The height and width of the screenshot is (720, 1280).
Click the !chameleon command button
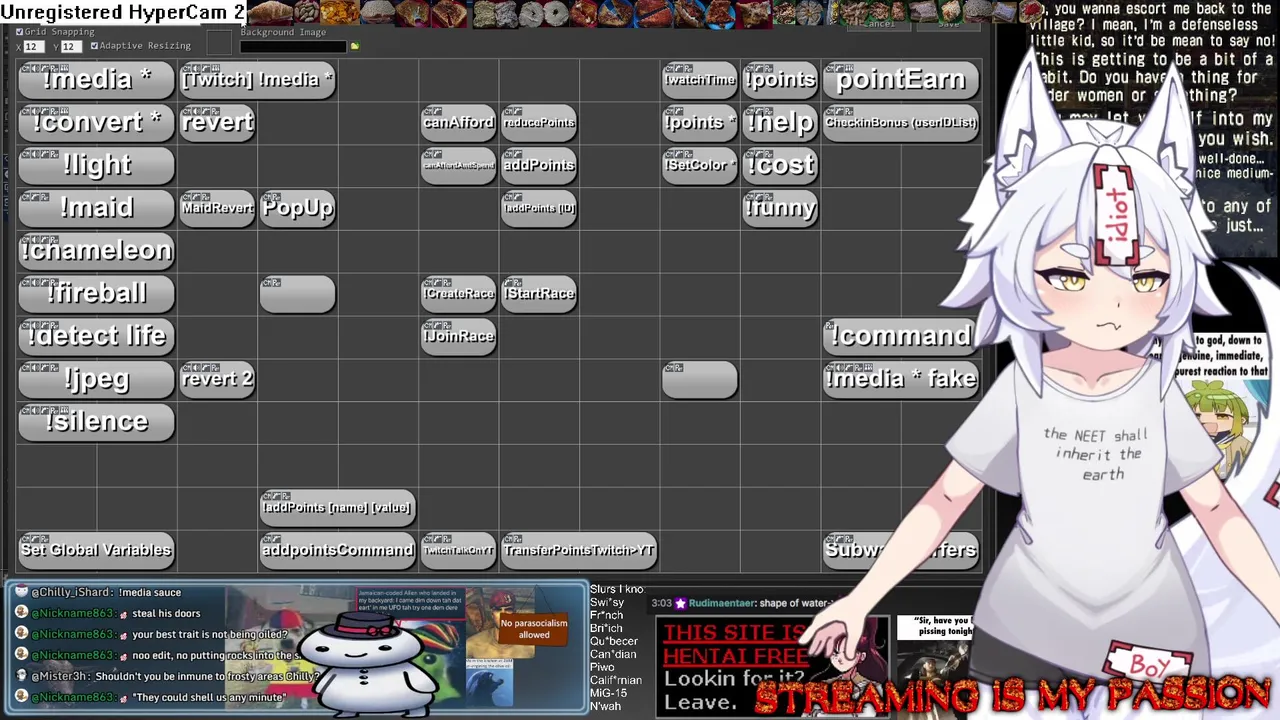[97, 251]
